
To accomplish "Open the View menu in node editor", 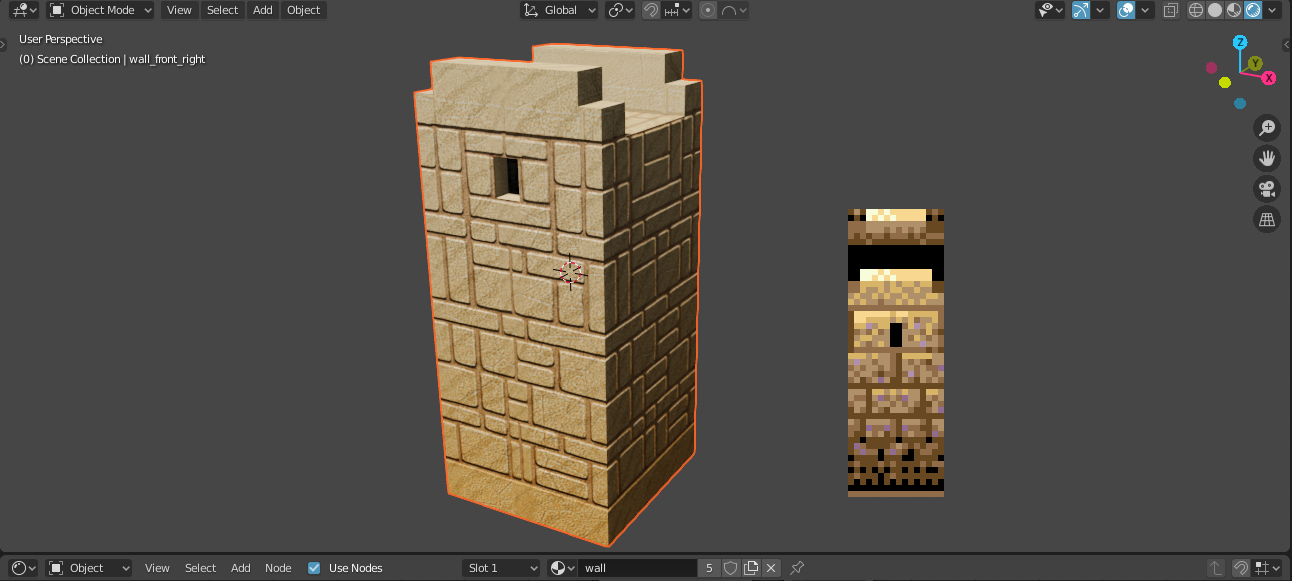I will pos(157,568).
